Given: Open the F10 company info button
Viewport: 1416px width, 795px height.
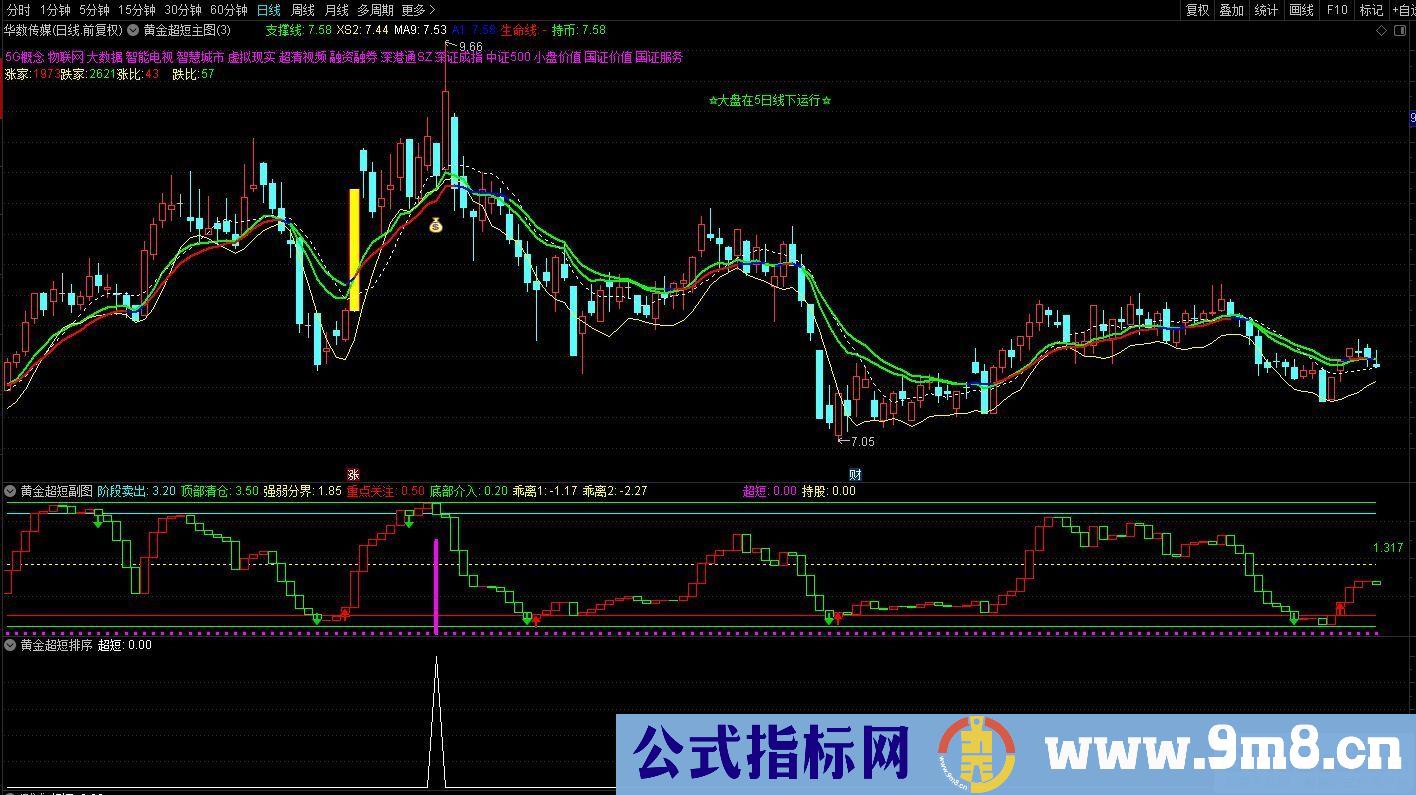Looking at the screenshot, I should pyautogui.click(x=1337, y=10).
